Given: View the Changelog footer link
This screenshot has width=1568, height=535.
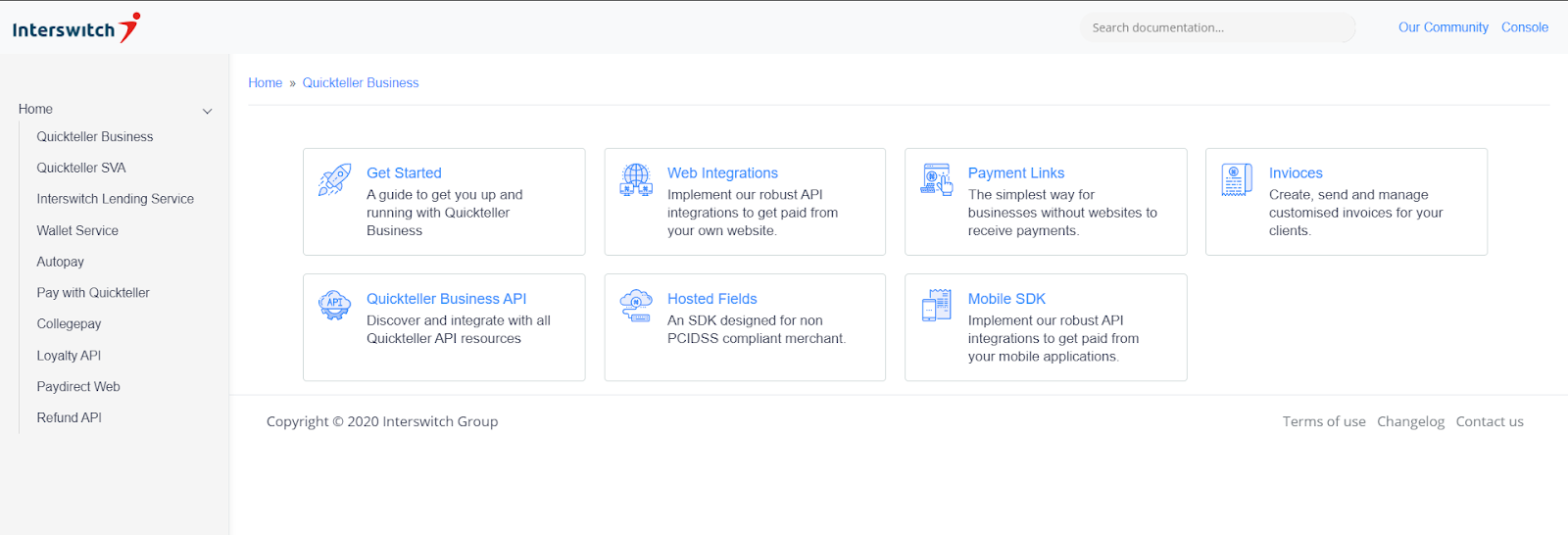Looking at the screenshot, I should point(1410,421).
